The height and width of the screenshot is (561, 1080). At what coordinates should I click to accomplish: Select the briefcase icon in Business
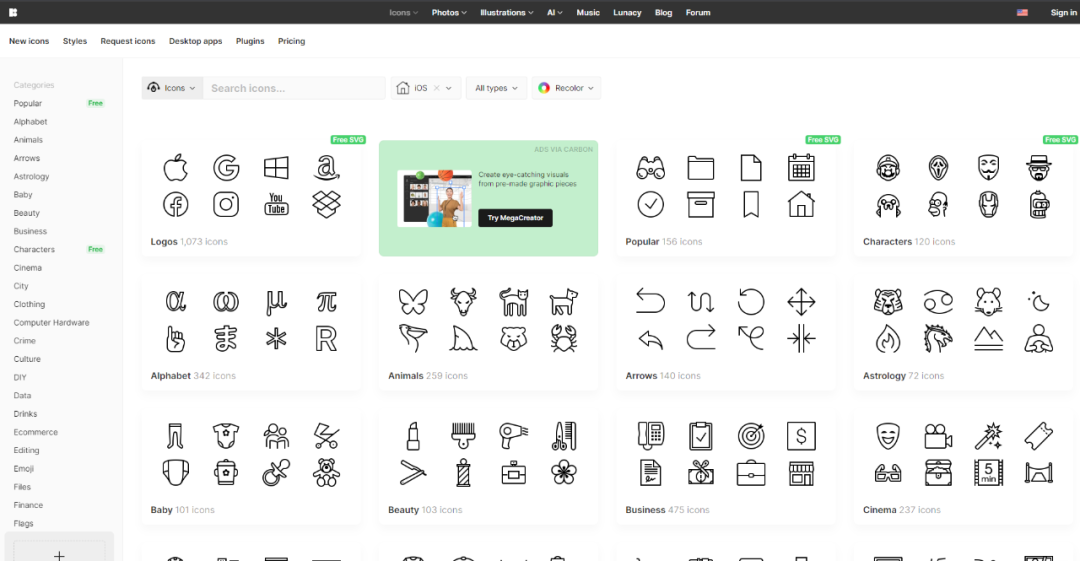pyautogui.click(x=751, y=473)
